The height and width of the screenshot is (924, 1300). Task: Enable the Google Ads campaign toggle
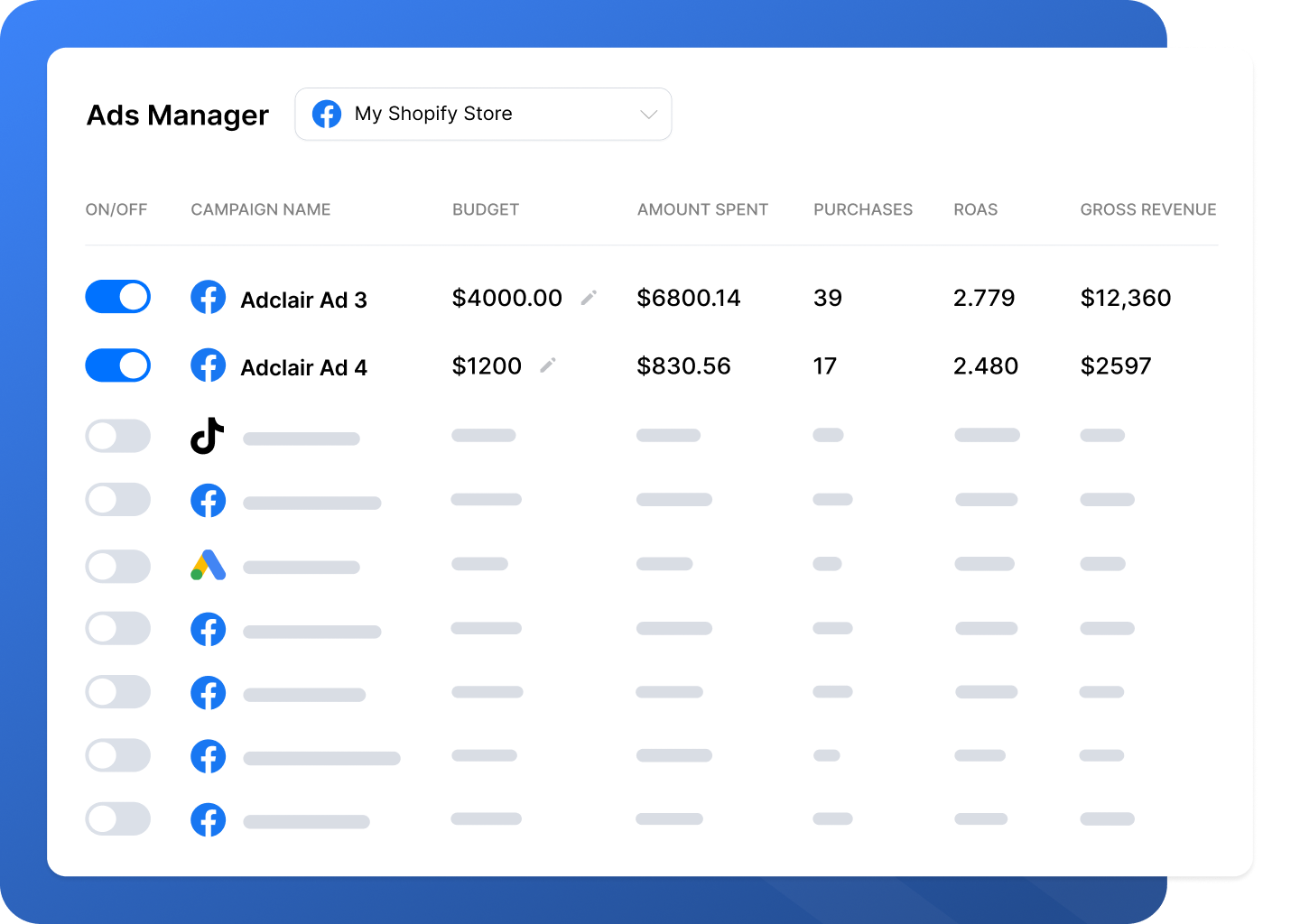(118, 566)
